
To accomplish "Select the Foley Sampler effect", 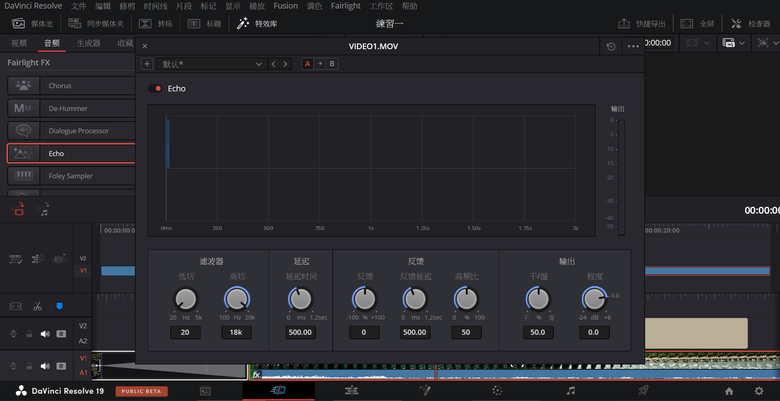I will click(x=71, y=176).
